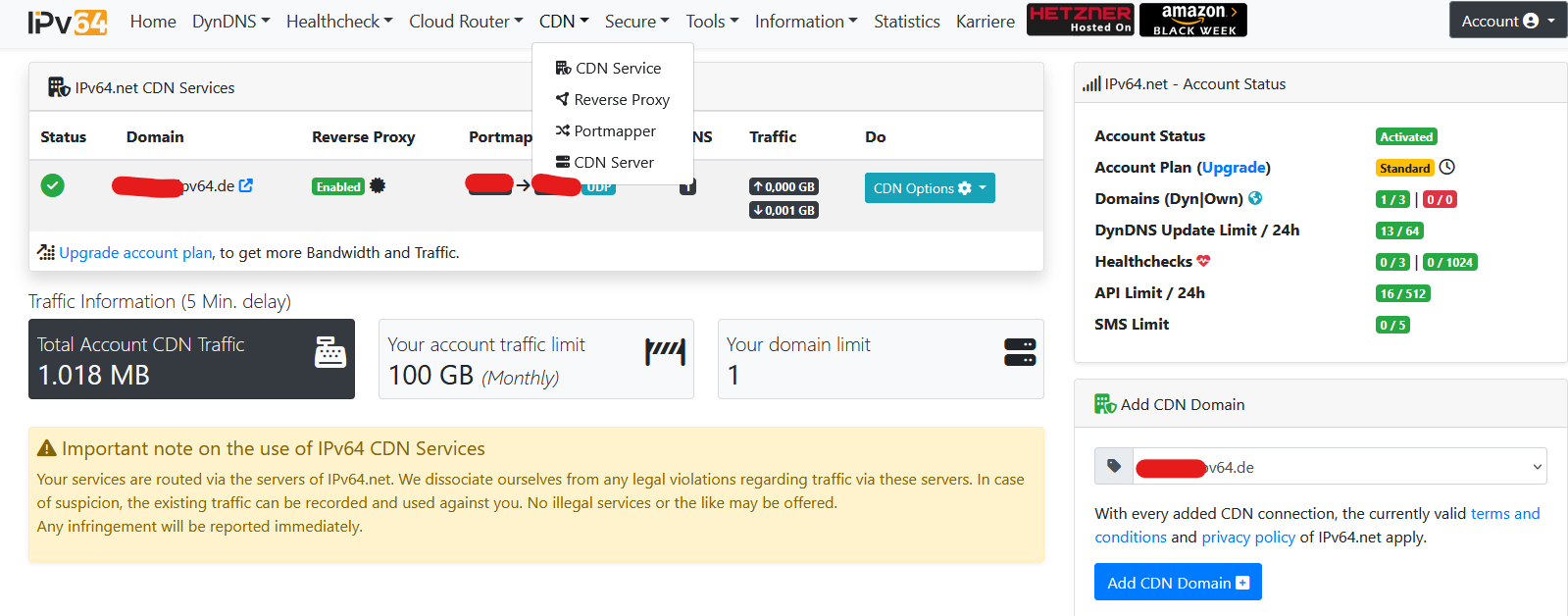
Task: Open the domain select box for CDN
Action: click(1340, 467)
